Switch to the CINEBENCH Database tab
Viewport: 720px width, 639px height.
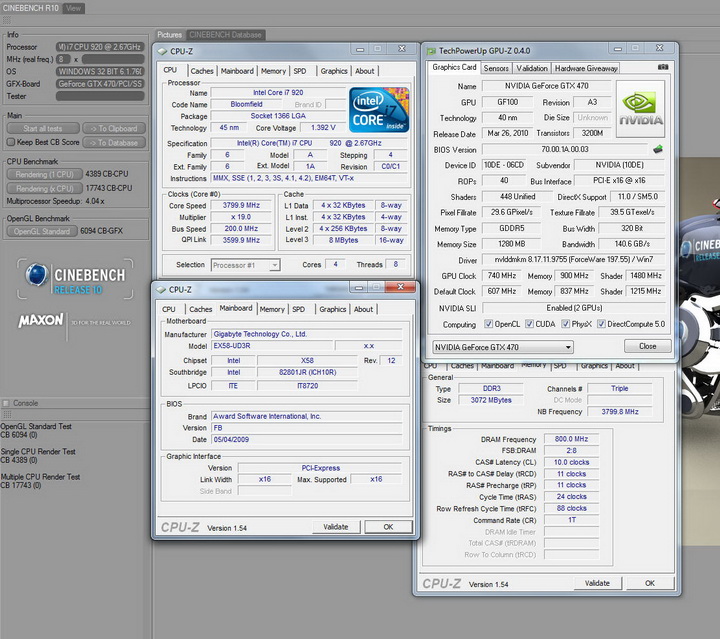click(x=225, y=35)
